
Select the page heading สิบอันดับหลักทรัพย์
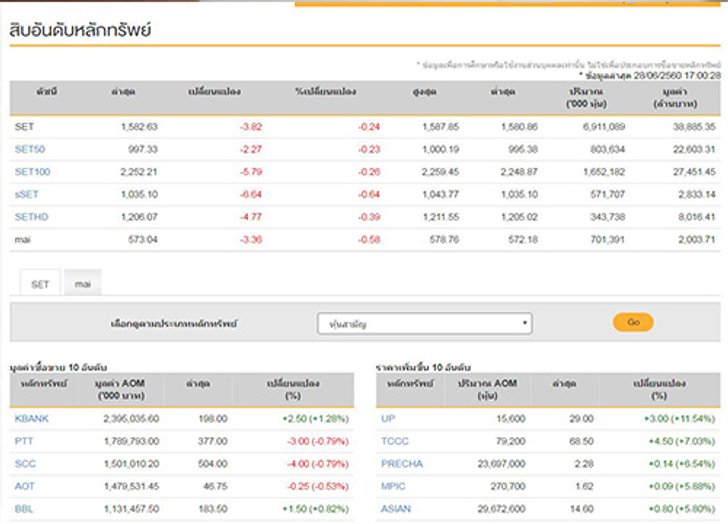[80, 30]
